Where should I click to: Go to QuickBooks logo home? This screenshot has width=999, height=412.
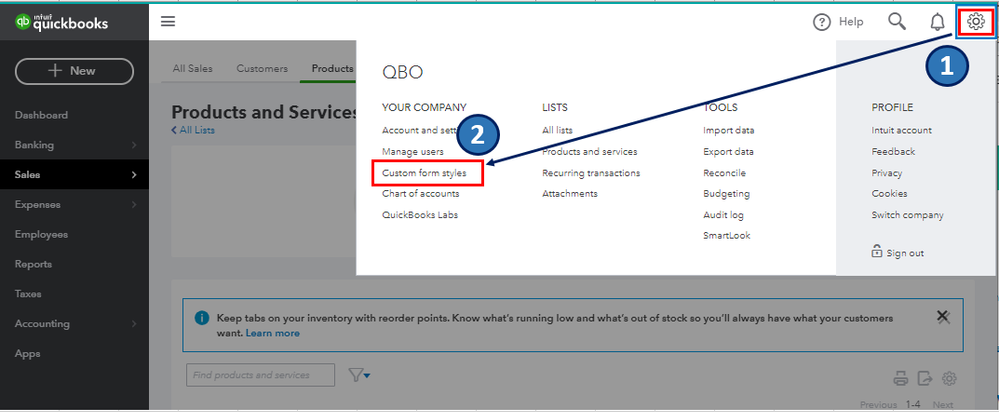62,22
